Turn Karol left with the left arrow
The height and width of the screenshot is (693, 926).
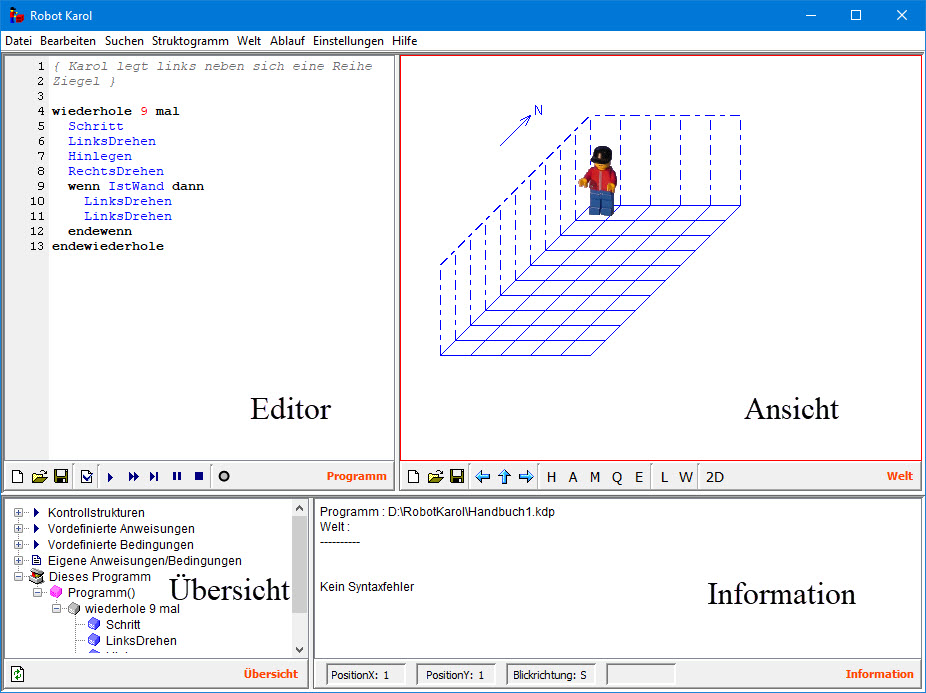pos(483,477)
